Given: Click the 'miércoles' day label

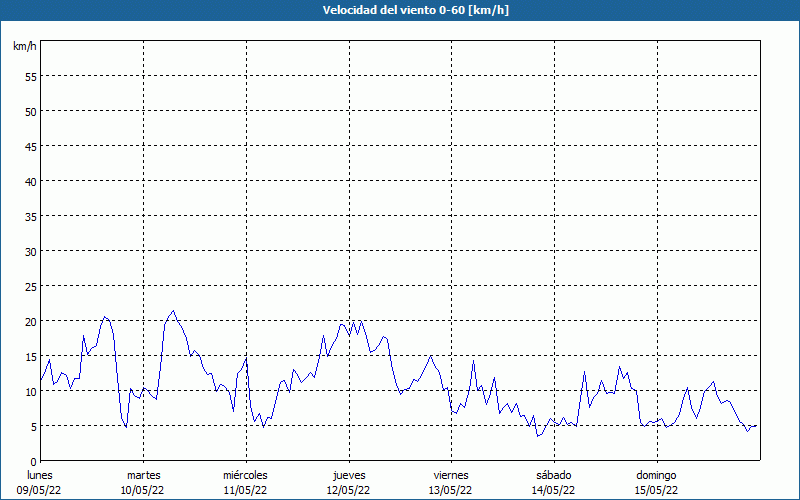Looking at the screenshot, I should click(x=245, y=475).
